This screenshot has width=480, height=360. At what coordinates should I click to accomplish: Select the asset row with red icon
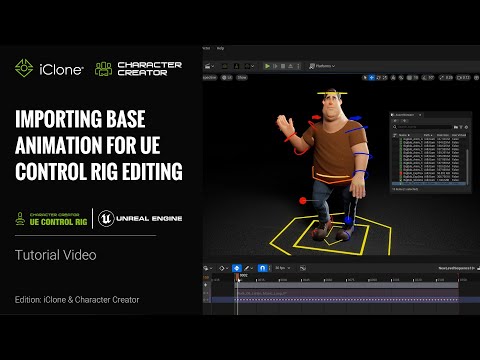(x=429, y=173)
